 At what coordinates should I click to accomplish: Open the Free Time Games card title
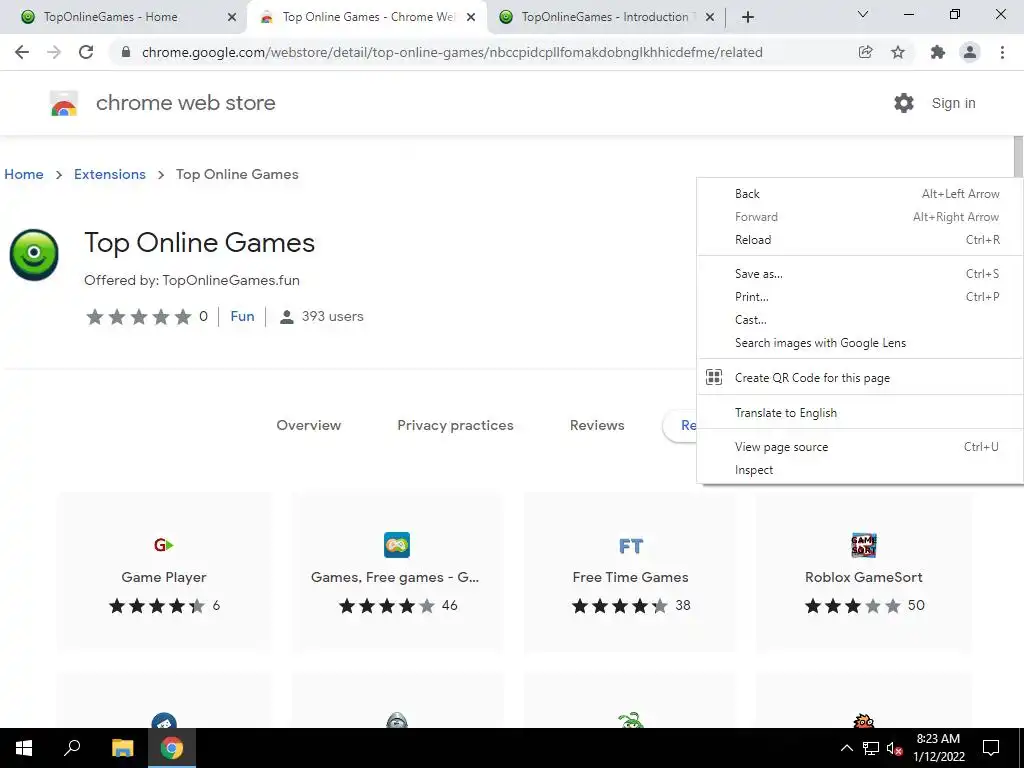pyautogui.click(x=630, y=577)
